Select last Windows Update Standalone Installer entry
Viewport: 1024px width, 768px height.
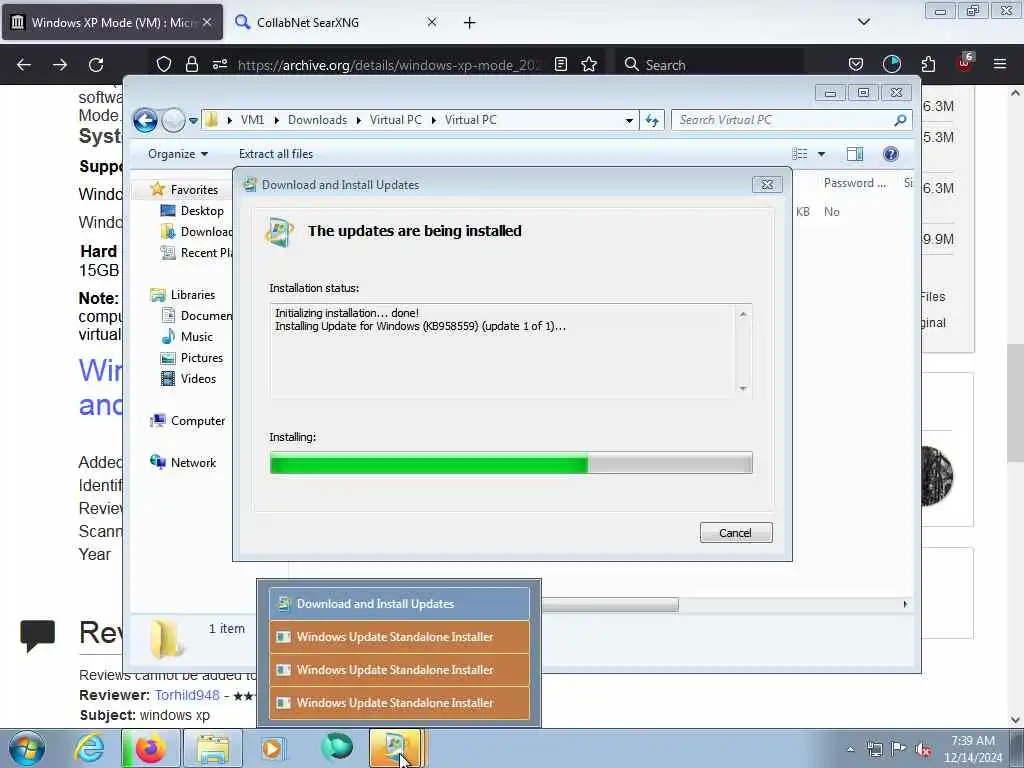[x=399, y=703]
